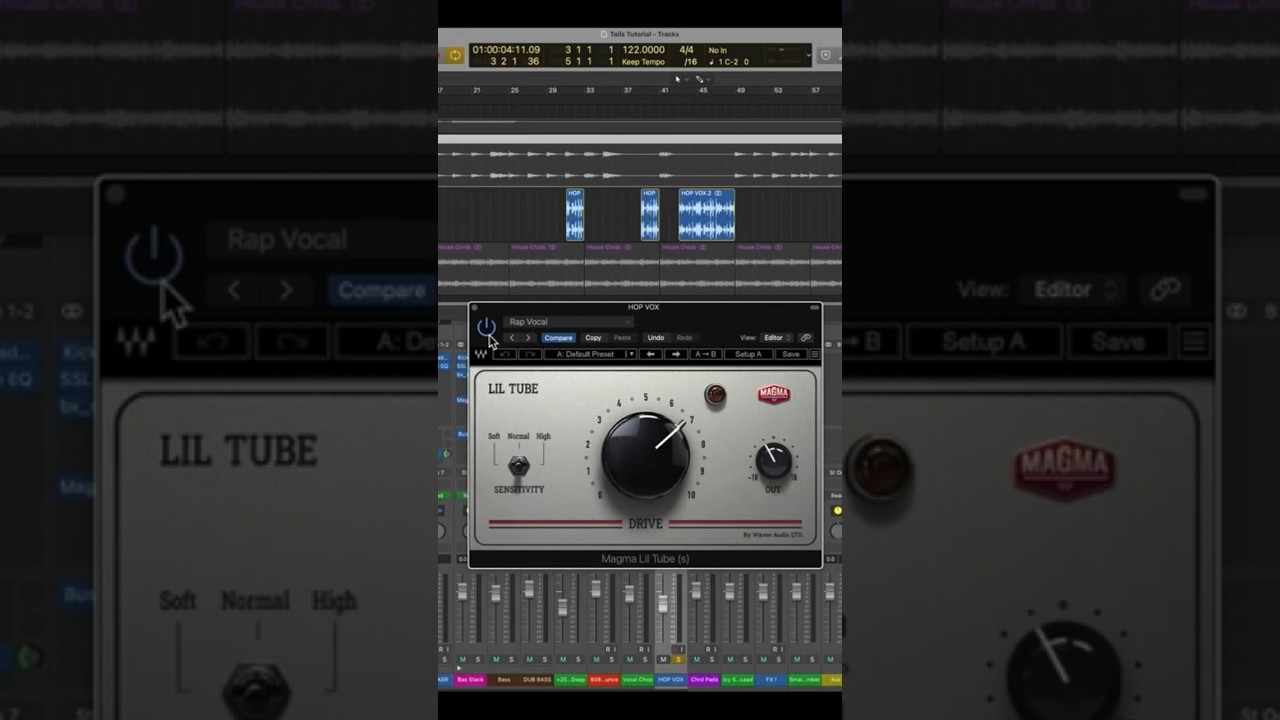Expand the LCD display options arrow
Screen dimensions: 1280x720
(808, 55)
